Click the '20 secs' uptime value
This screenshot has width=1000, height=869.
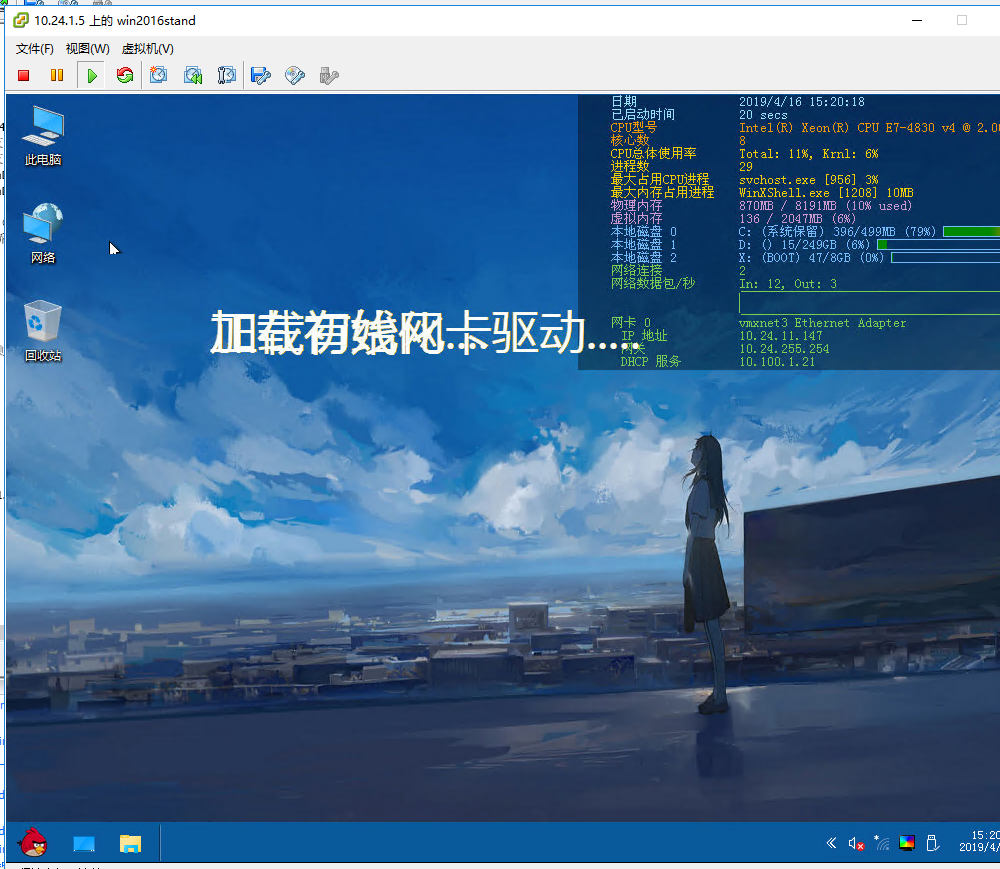click(x=763, y=115)
